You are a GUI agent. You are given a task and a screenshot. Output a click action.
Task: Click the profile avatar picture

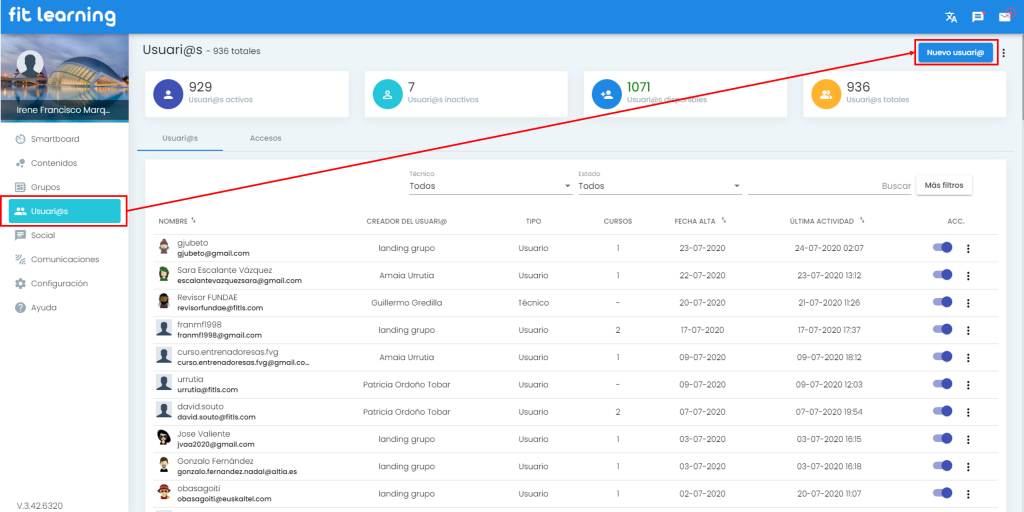(29, 63)
